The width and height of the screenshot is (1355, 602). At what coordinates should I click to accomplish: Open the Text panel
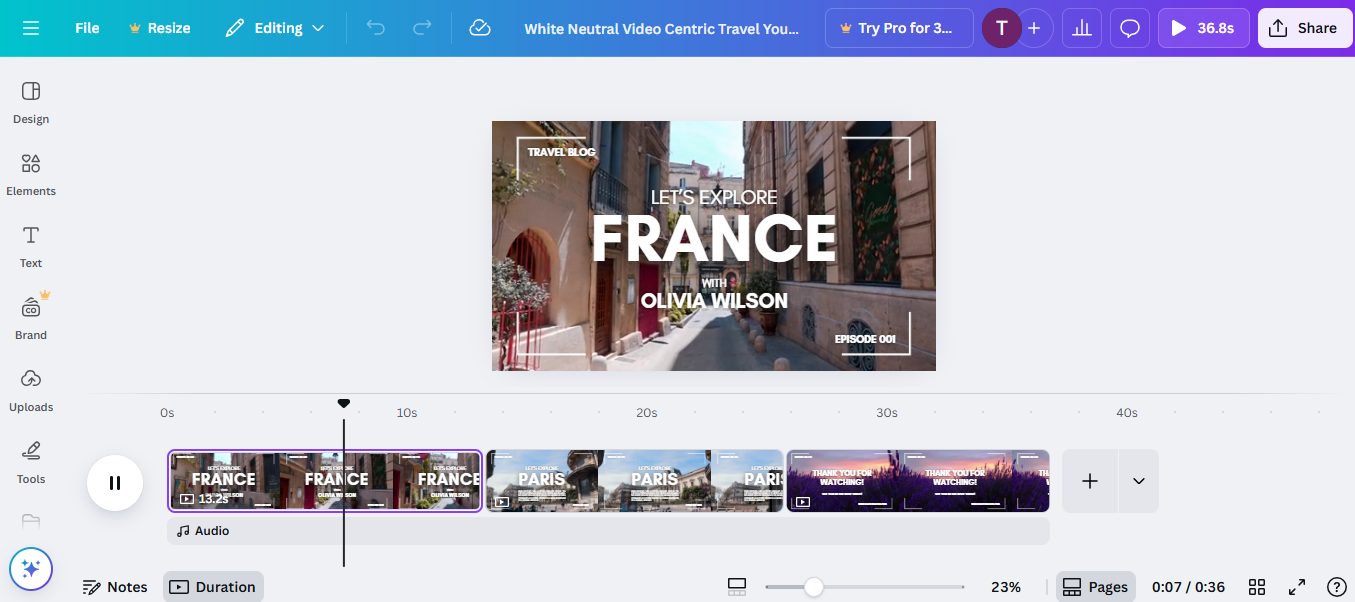30,247
